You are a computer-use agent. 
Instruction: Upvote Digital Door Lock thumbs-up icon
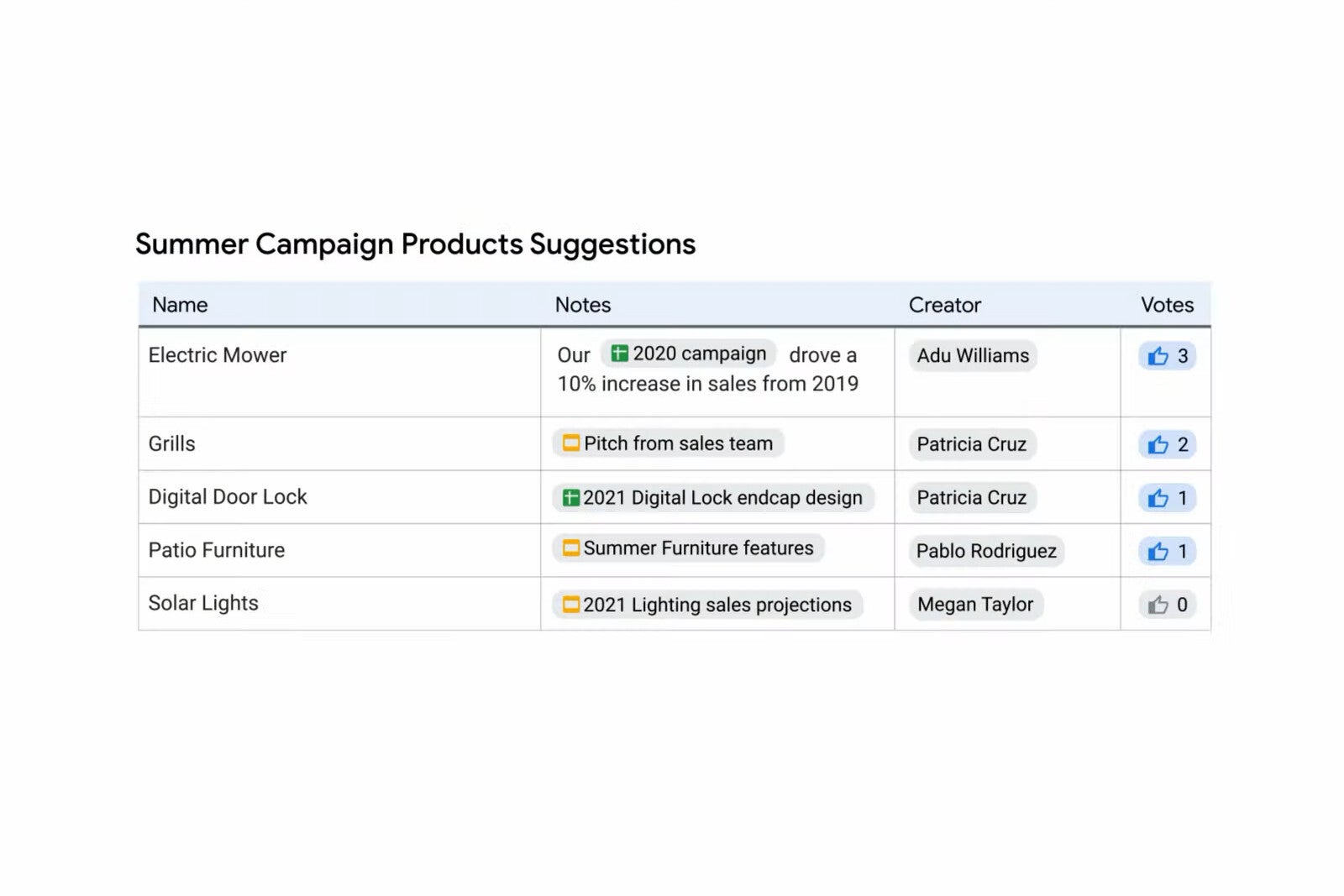click(x=1158, y=498)
